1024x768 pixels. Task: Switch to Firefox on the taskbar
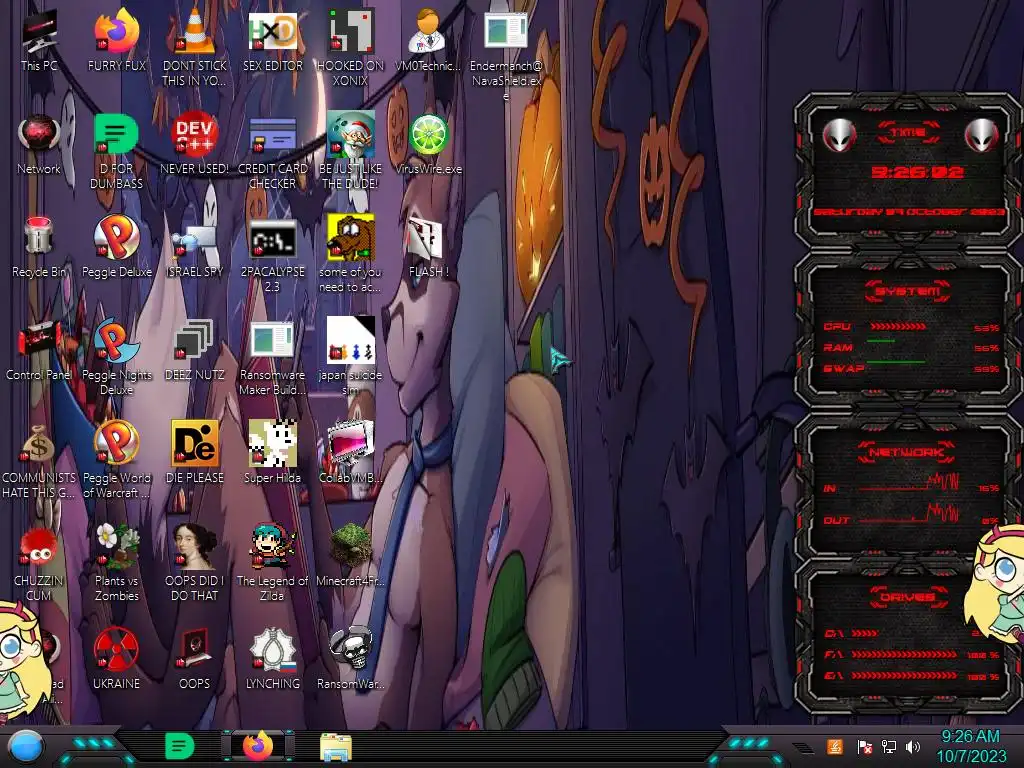[x=258, y=746]
